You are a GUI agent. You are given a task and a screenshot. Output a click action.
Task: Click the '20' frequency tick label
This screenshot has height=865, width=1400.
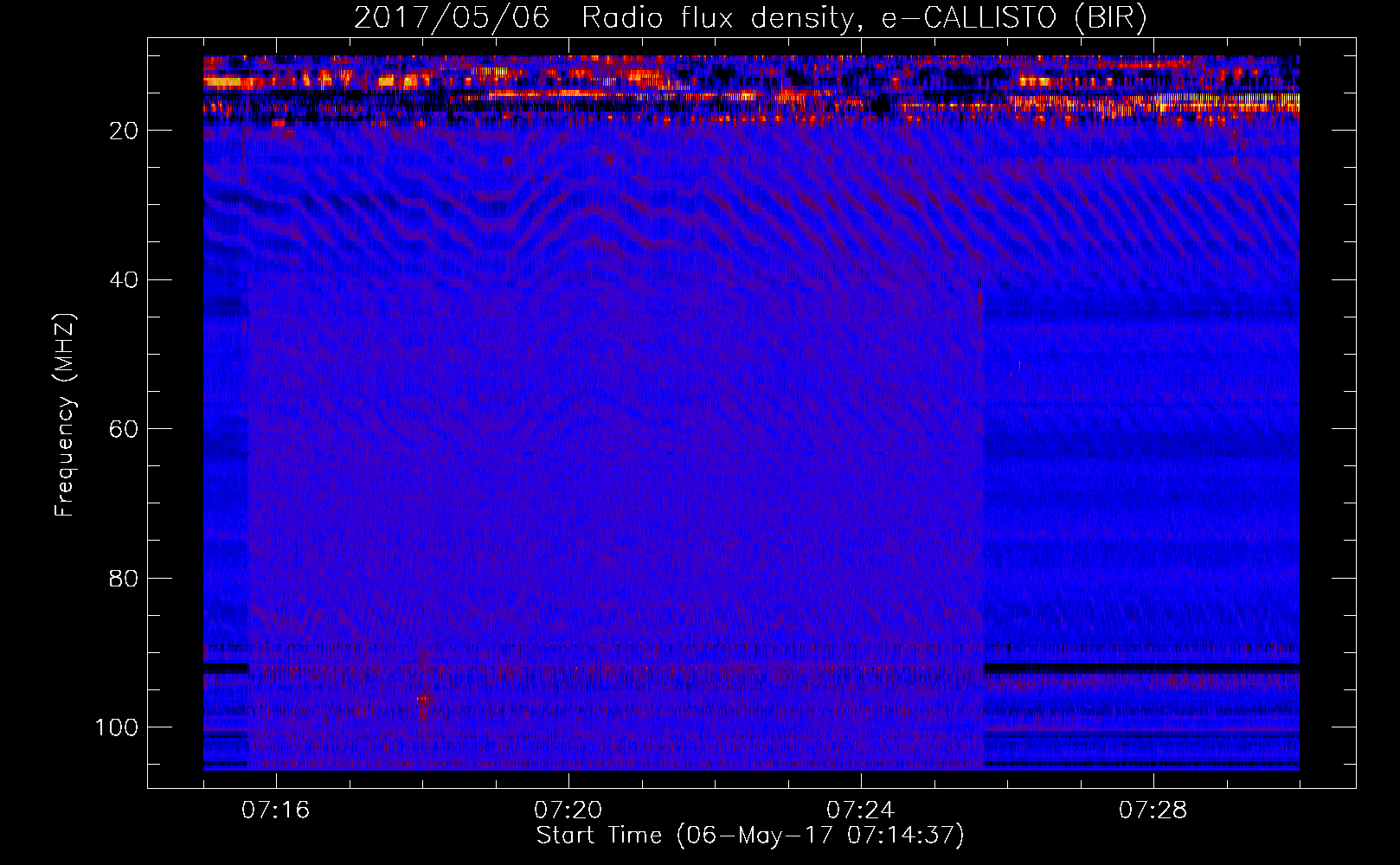coord(124,131)
